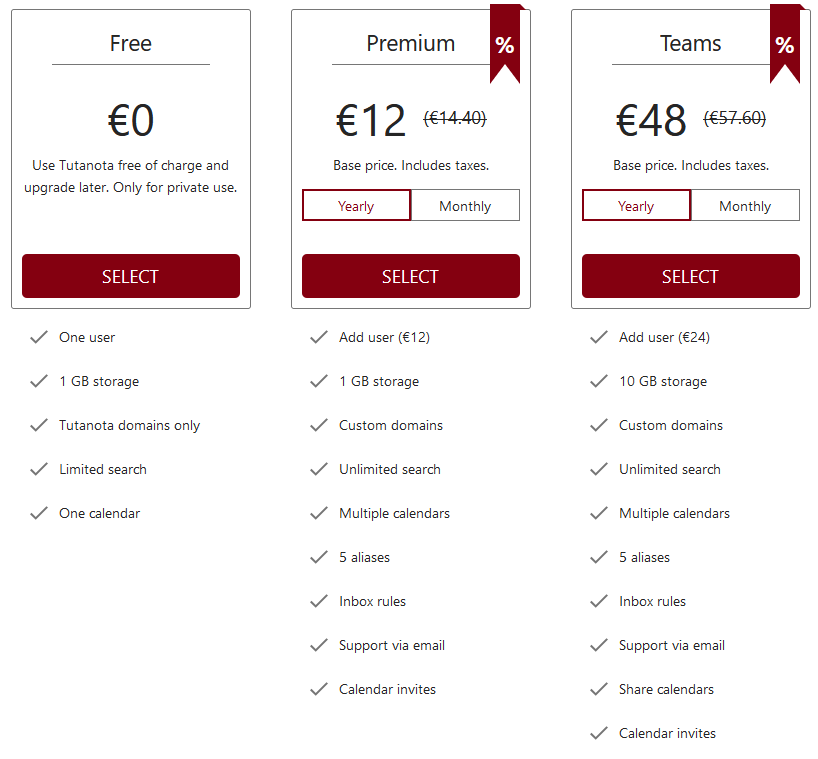Select the Teams plan
This screenshot has height=759, width=818.
click(691, 276)
